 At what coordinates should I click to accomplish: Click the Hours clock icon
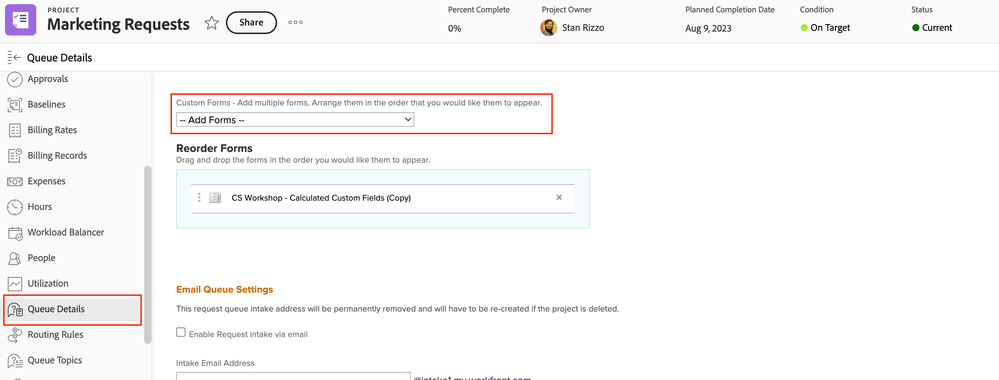pyautogui.click(x=15, y=207)
